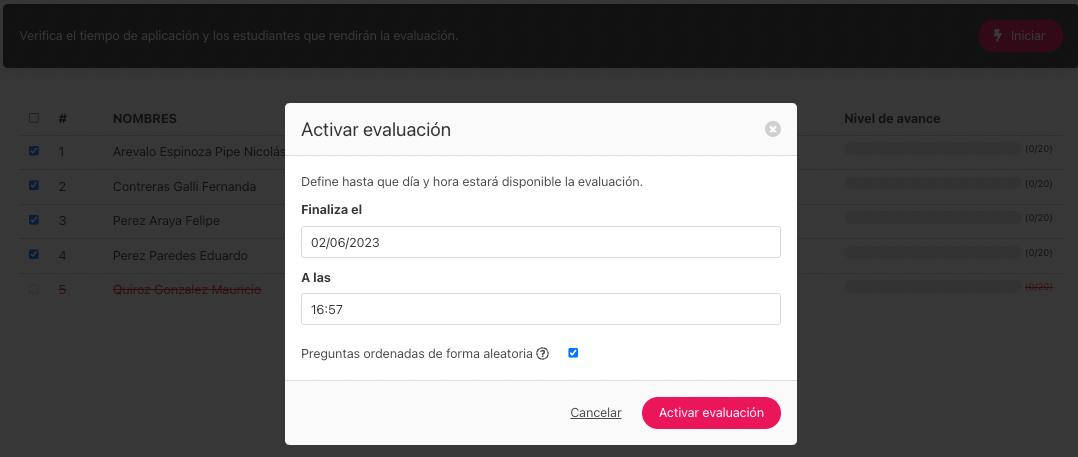This screenshot has width=1078, height=457.
Task: Click the Activar evaluación button
Action: (x=711, y=413)
